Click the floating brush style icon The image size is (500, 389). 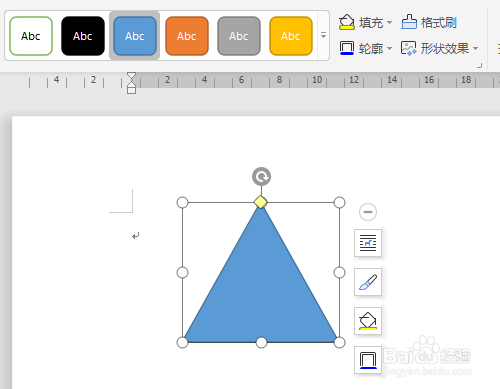coord(368,282)
